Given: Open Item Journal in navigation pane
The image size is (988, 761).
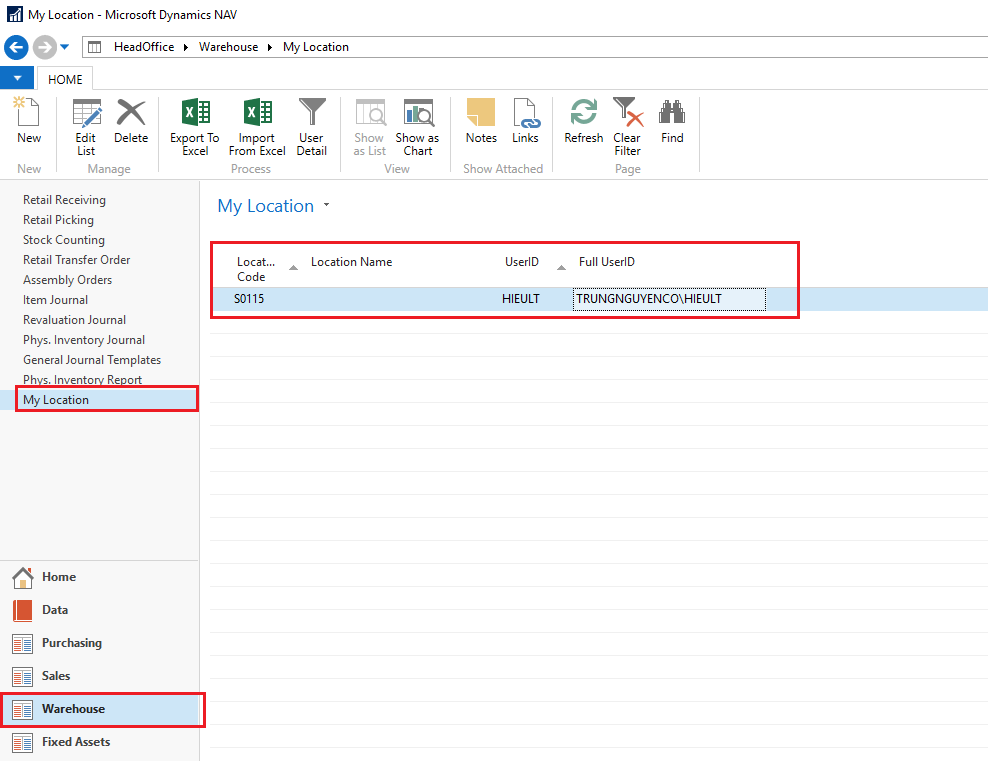Looking at the screenshot, I should [55, 300].
